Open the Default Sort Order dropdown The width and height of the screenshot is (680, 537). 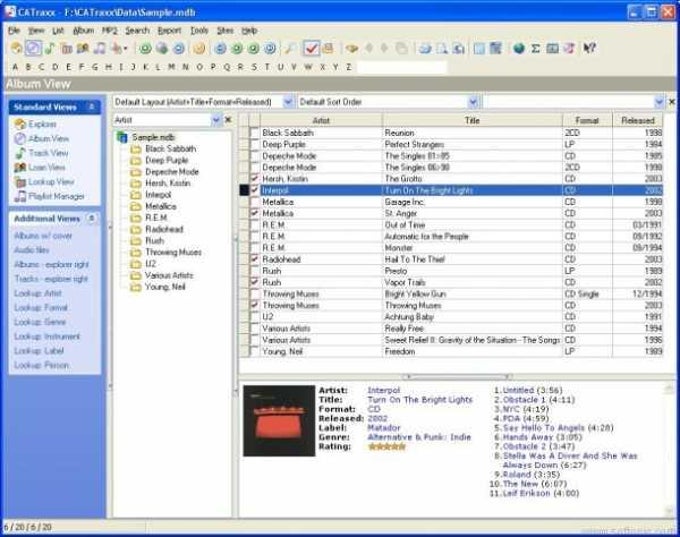(x=473, y=102)
